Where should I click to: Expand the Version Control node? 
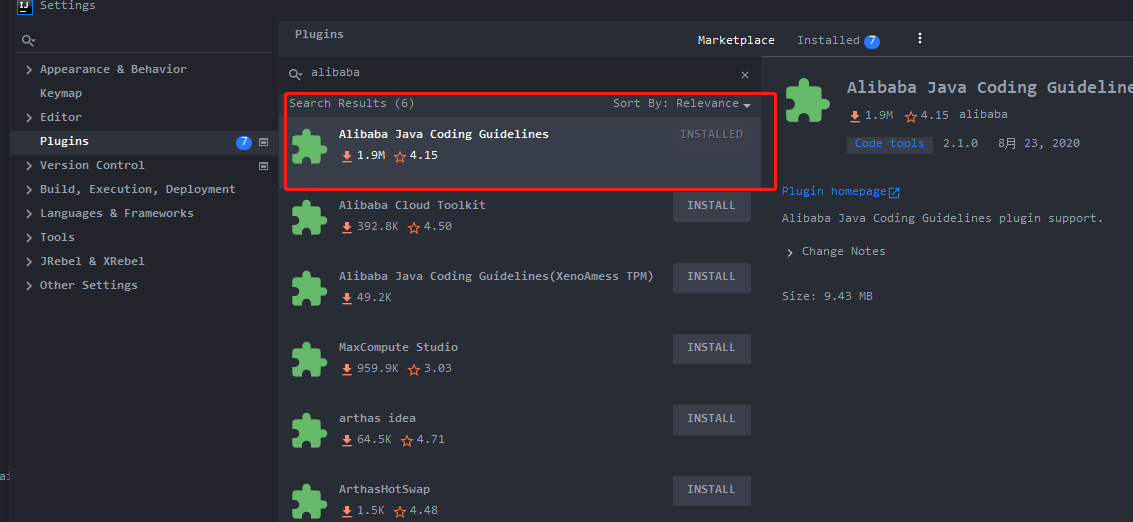click(x=29, y=166)
